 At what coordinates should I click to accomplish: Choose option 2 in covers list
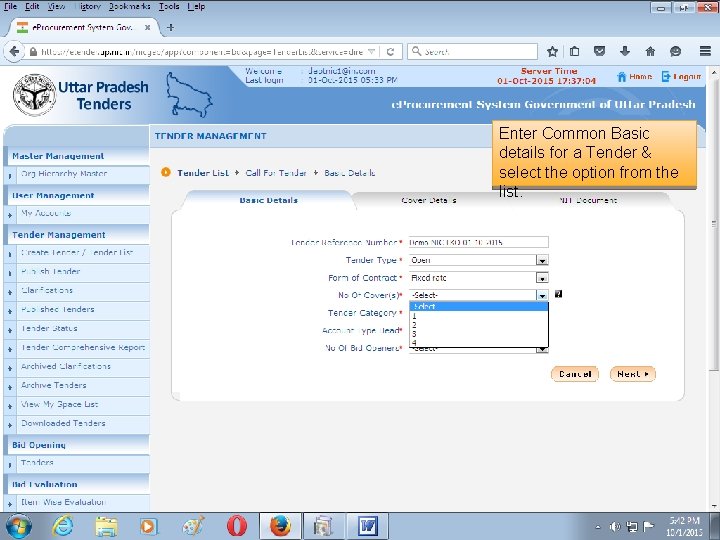point(478,325)
